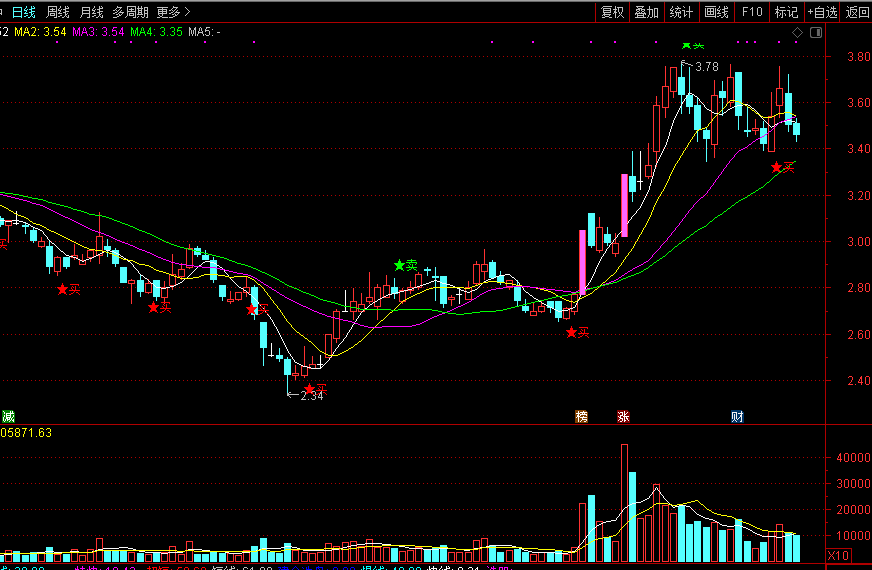Viewport: 872px width, 570px height.
Task: Open the 复权 price adjustment option
Action: (x=612, y=12)
